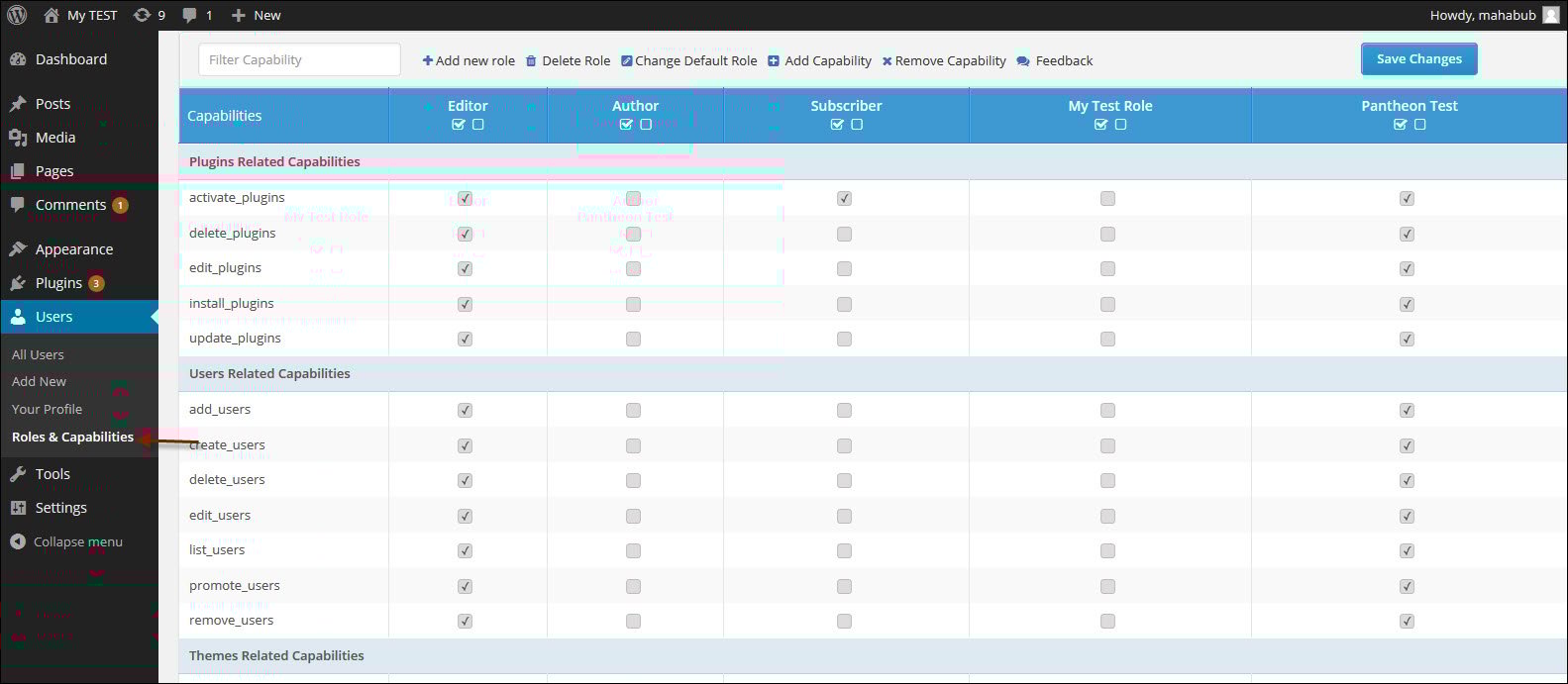Click the Change Default Role edit icon
Viewport: 1568px width, 684px height.
[627, 60]
